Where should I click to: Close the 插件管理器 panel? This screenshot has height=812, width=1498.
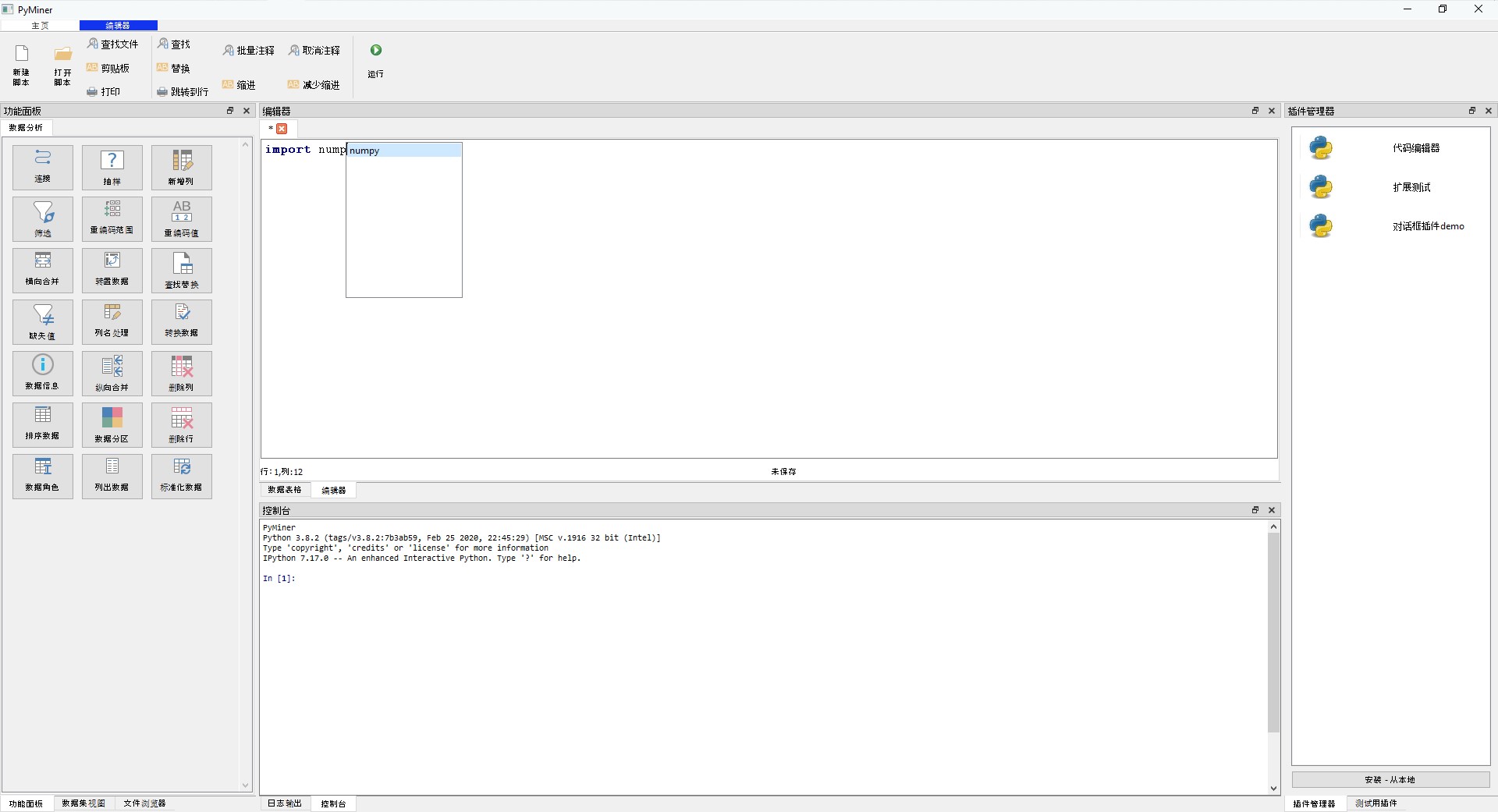point(1489,111)
